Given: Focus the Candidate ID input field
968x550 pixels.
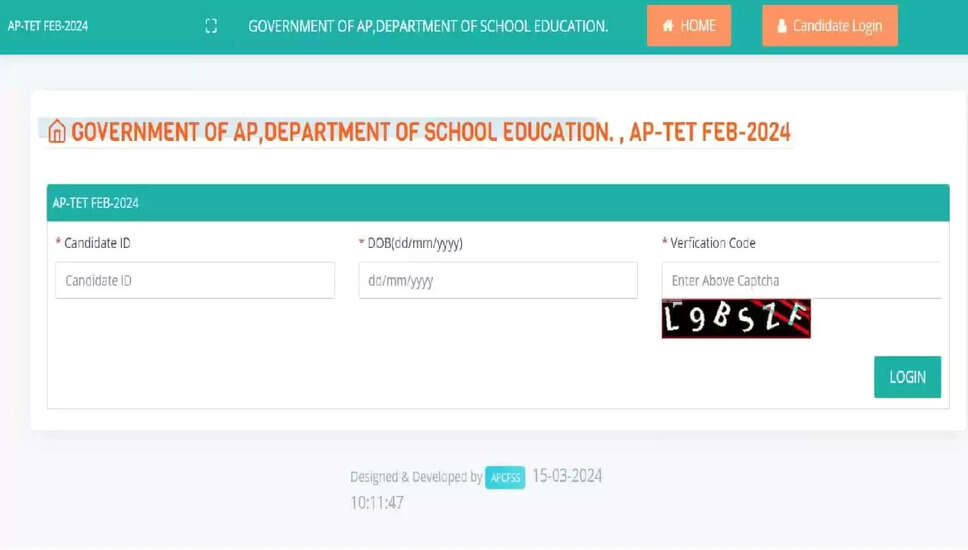Looking at the screenshot, I should click(x=195, y=281).
